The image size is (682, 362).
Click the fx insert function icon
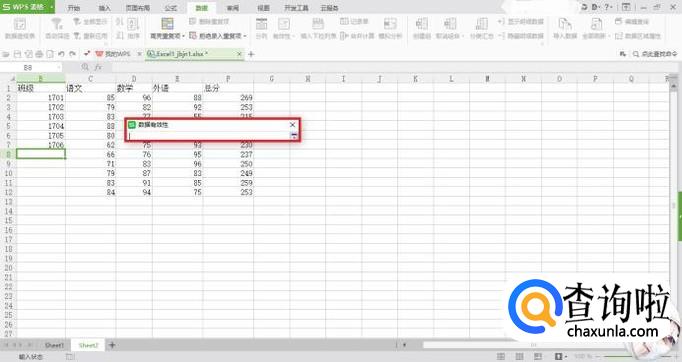point(98,67)
